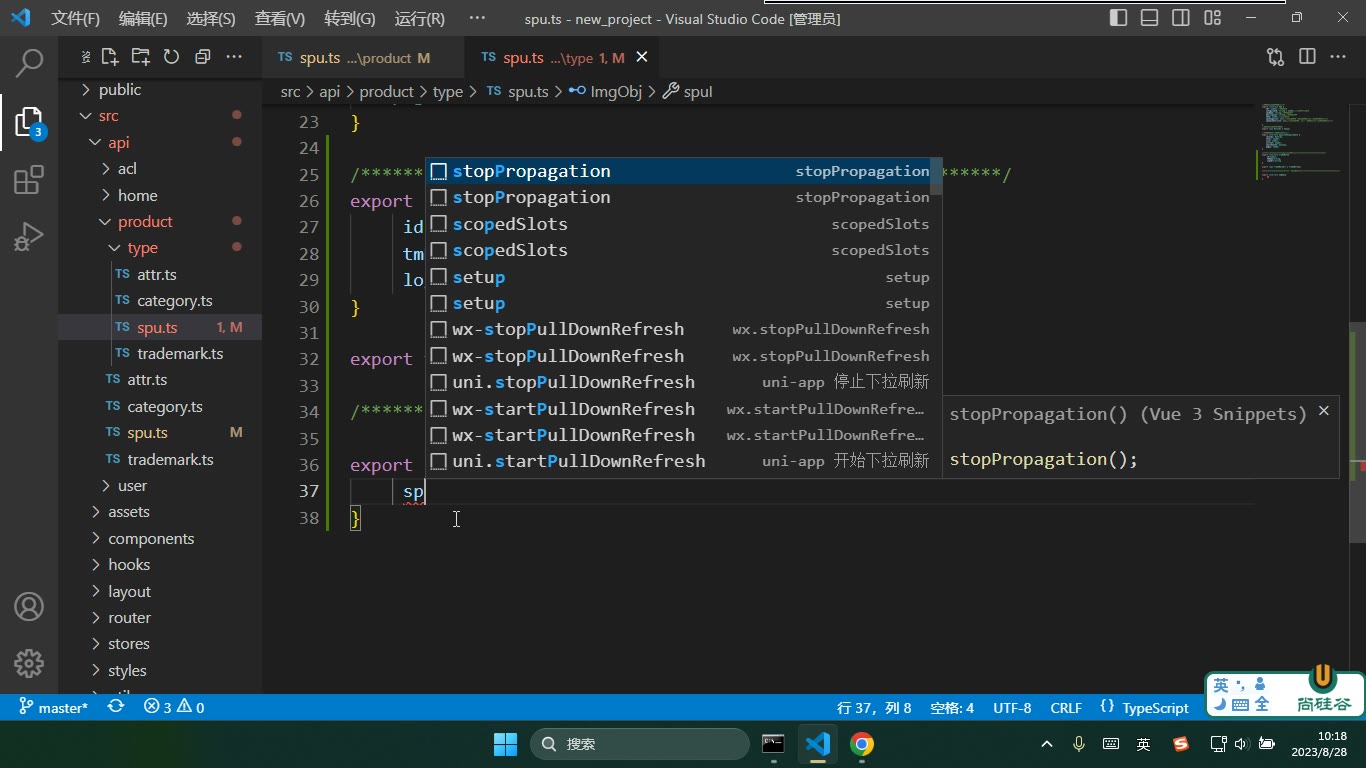Open the 查看(V) menu
This screenshot has height=768, width=1366.
[280, 18]
